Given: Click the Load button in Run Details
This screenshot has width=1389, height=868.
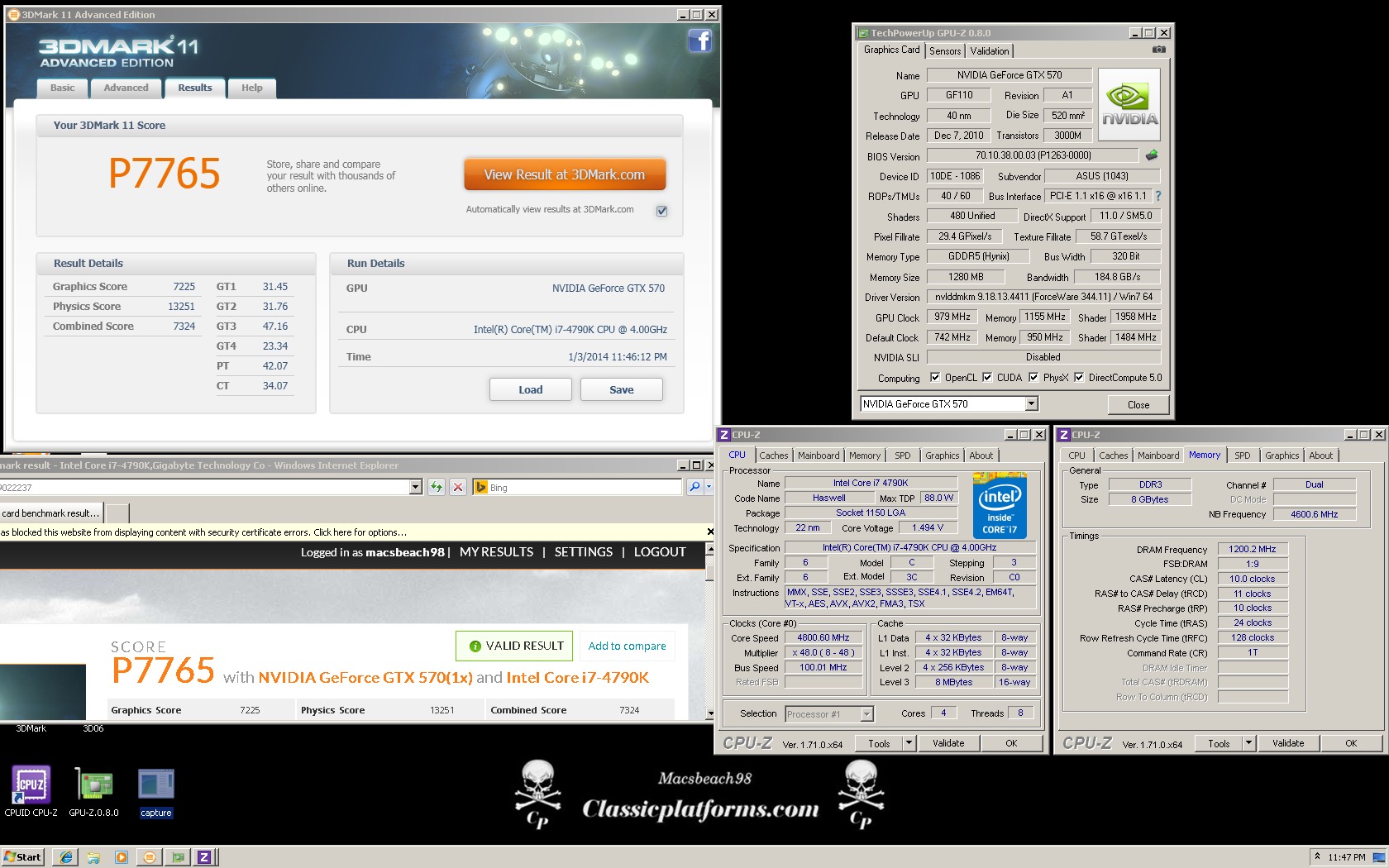Looking at the screenshot, I should tap(531, 389).
